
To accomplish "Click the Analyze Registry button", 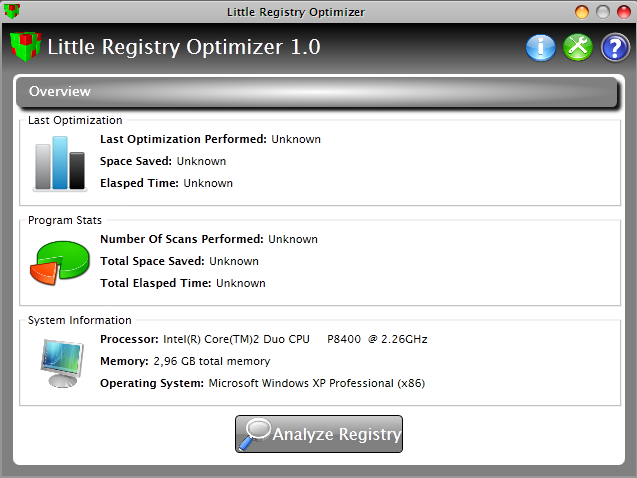I will (x=319, y=434).
